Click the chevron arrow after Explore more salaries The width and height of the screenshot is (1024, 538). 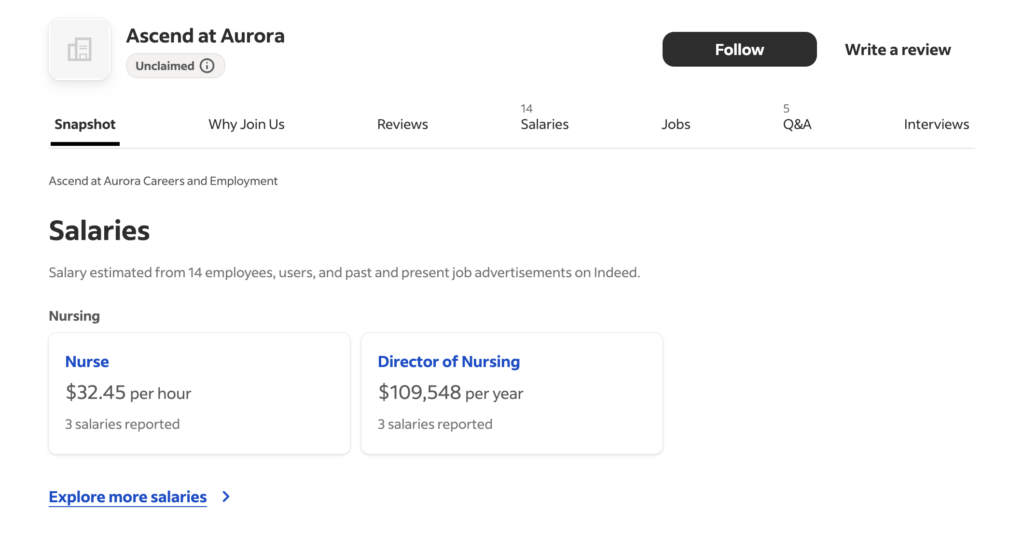point(226,497)
